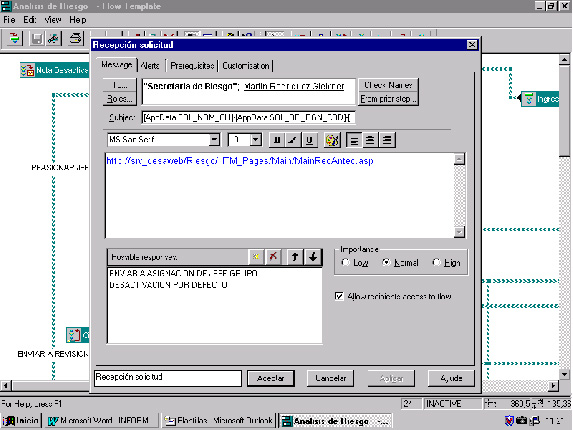Switch to the Prerequisites tab
The image size is (573, 430).
[x=192, y=66]
